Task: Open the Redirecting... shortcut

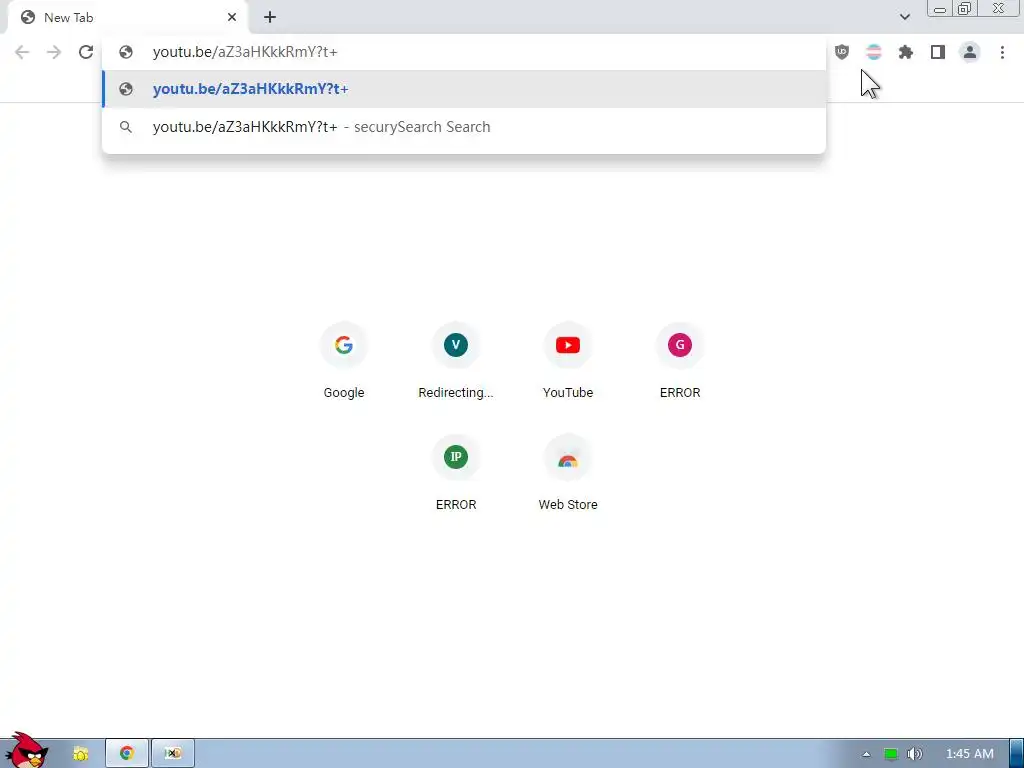Action: [x=456, y=362]
